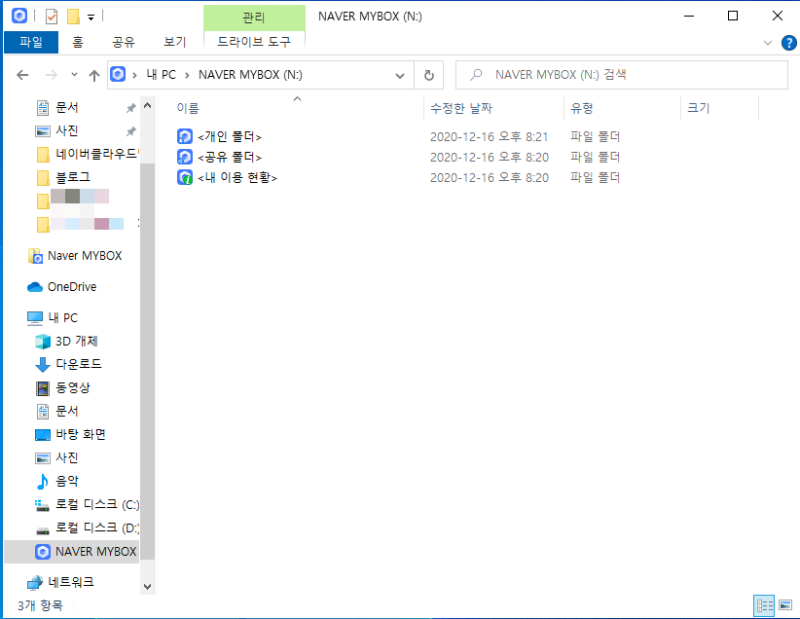
Task: Click the up-one-level folder arrow
Action: click(x=94, y=74)
